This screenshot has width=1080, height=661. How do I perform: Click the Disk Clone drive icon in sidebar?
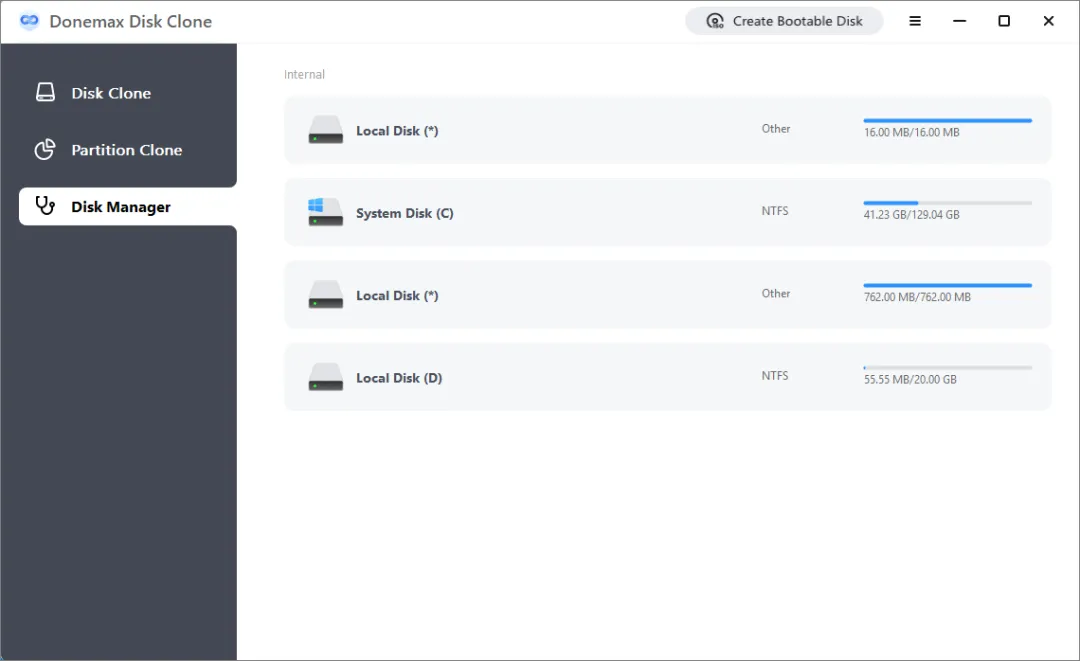coord(45,93)
